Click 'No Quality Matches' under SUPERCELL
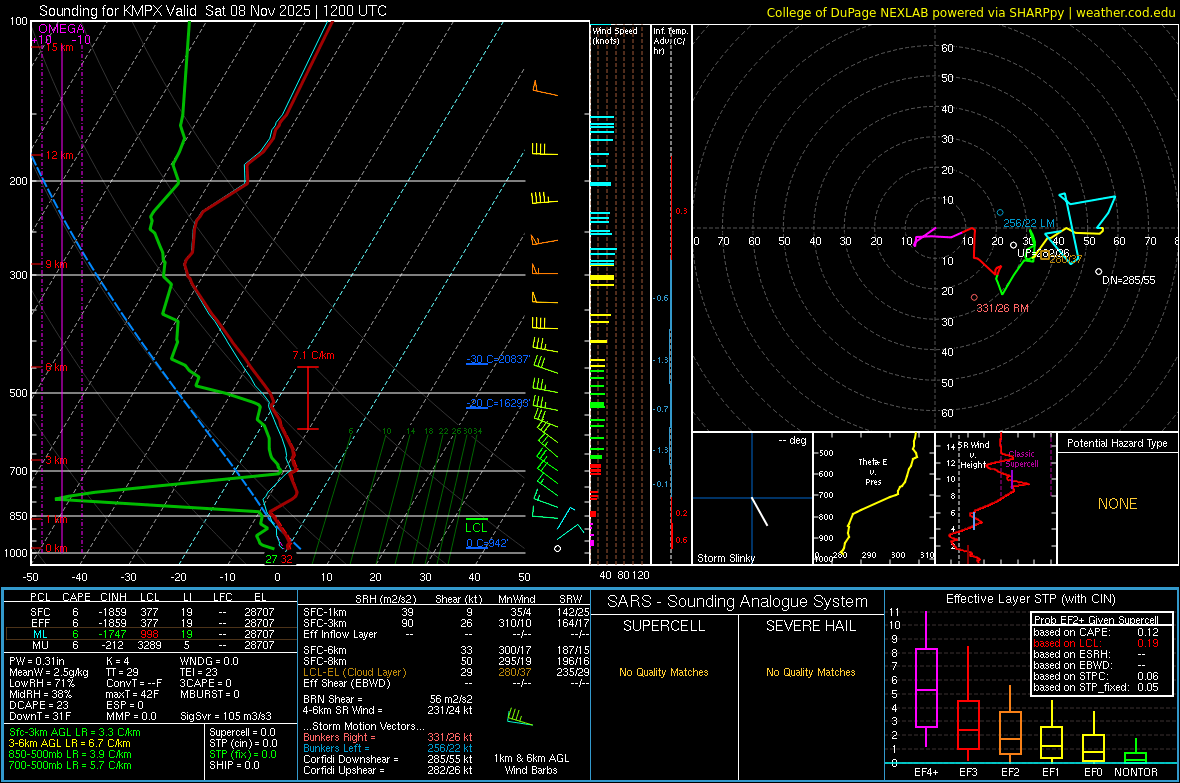Viewport: 1180px width, 783px height. [x=664, y=672]
